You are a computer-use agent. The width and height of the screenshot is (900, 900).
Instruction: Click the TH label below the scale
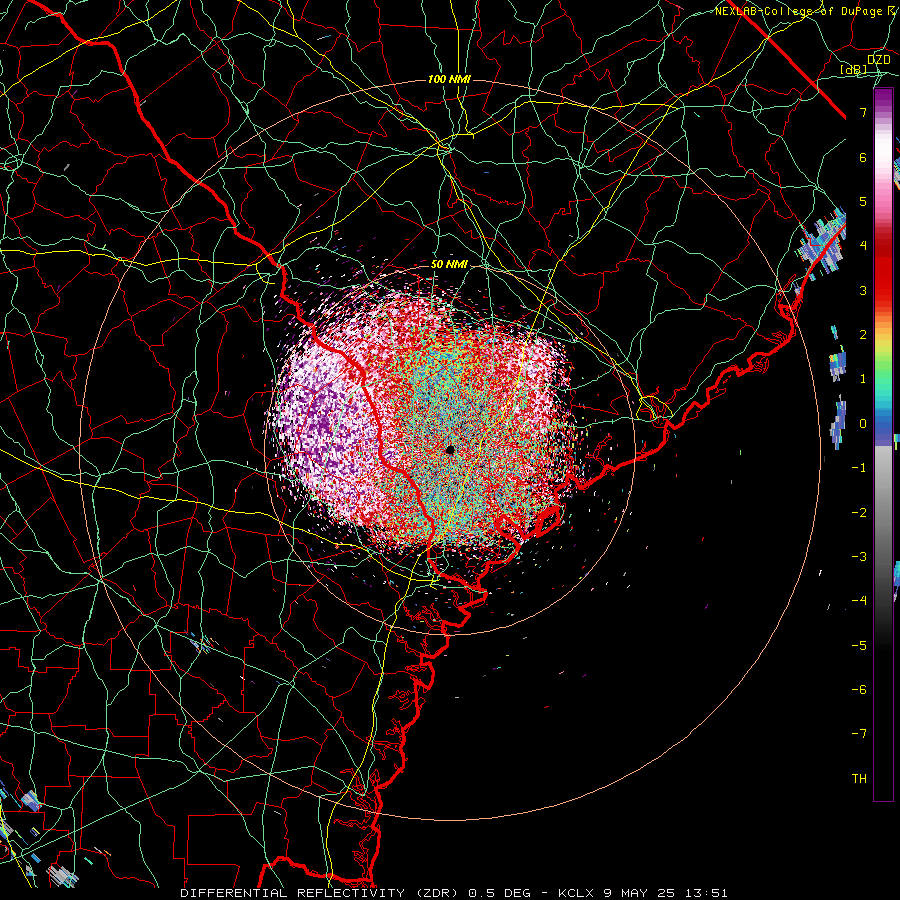coord(859,778)
